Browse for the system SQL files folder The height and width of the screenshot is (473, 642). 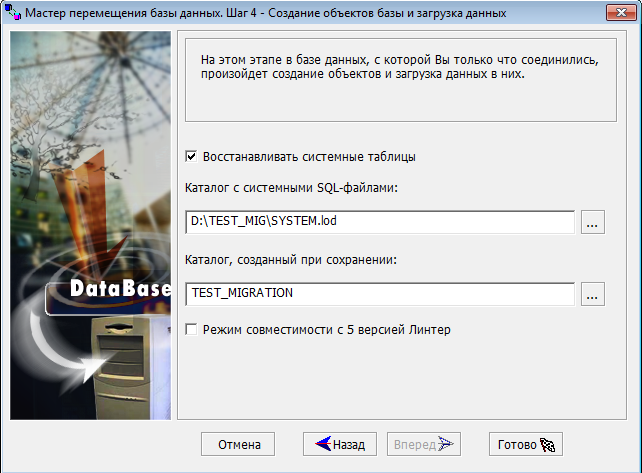tap(593, 223)
